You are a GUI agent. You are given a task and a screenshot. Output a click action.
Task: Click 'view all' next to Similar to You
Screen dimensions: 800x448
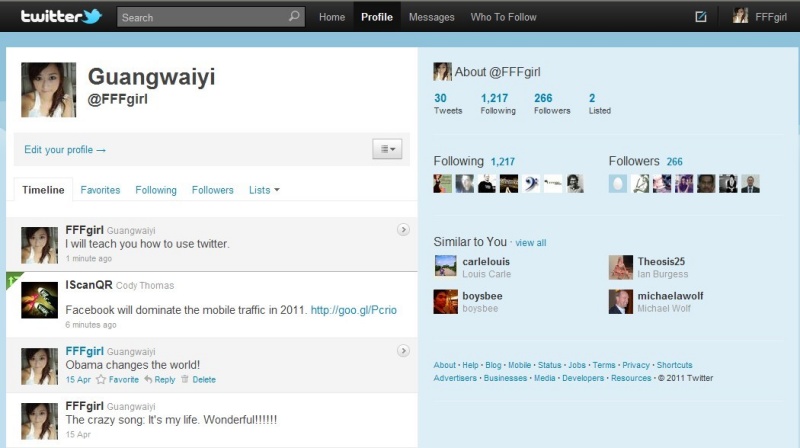531,243
